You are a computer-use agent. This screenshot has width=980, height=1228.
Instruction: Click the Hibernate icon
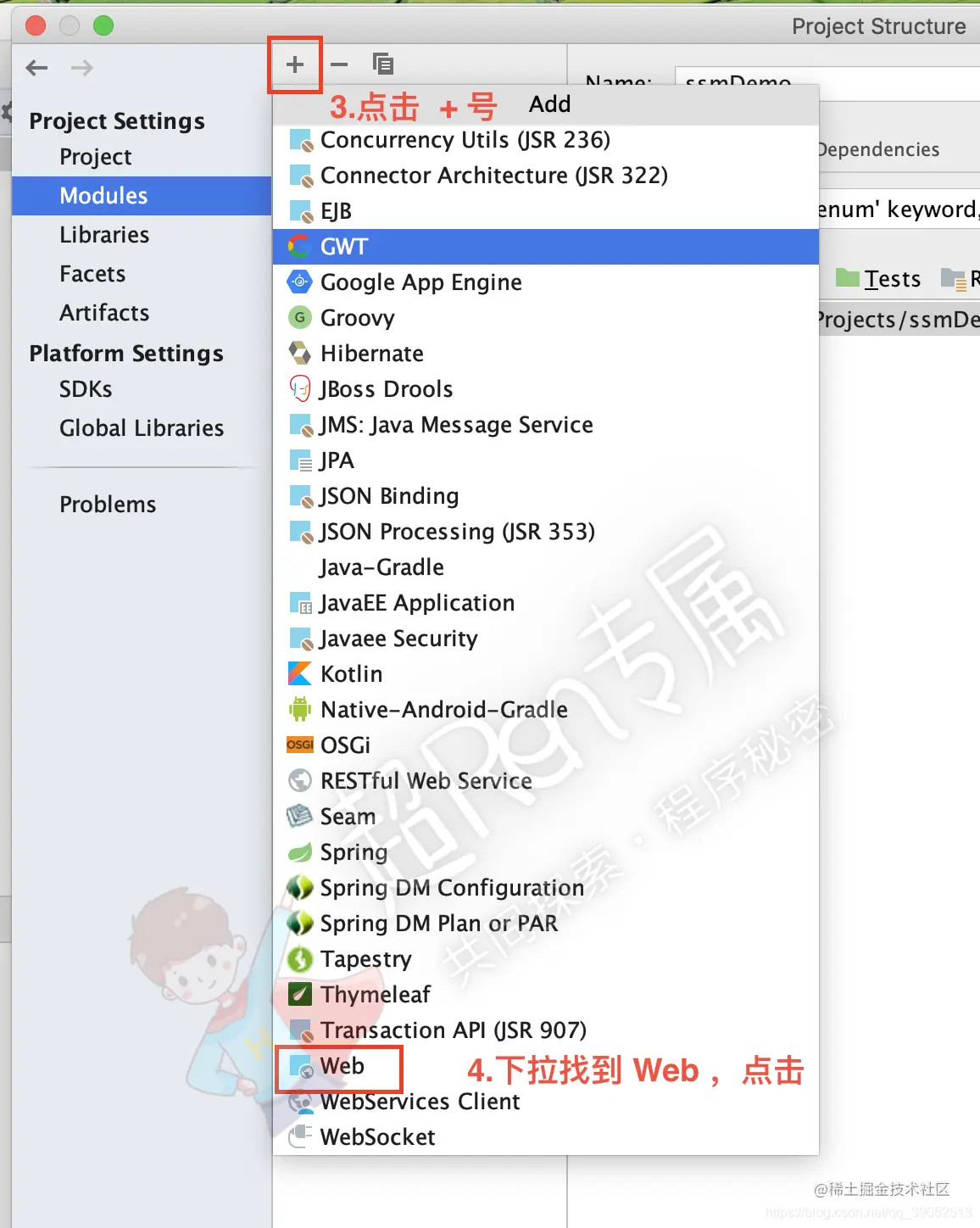tap(300, 354)
